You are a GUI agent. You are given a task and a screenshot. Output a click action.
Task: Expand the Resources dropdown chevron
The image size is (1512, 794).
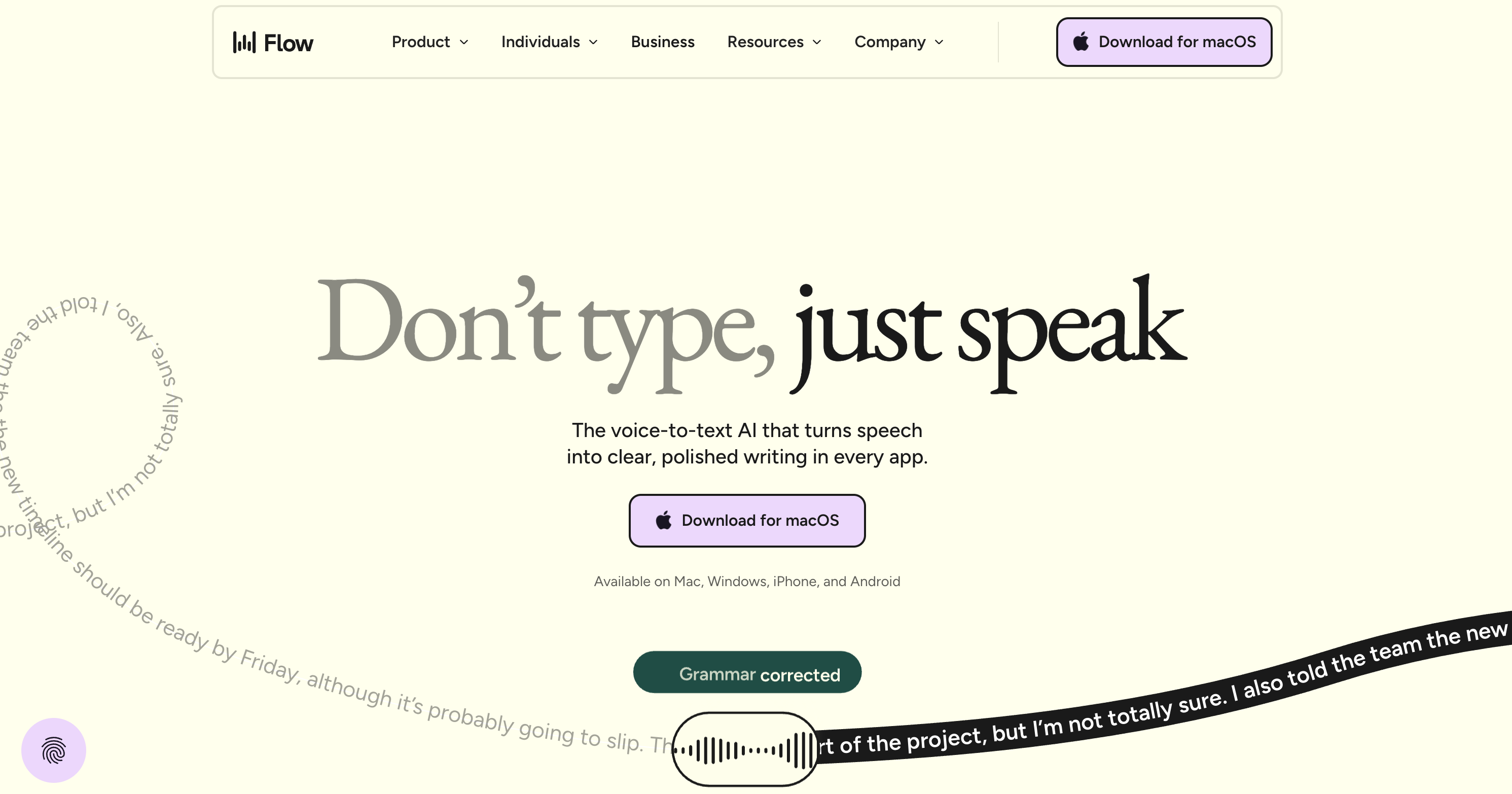(x=816, y=42)
